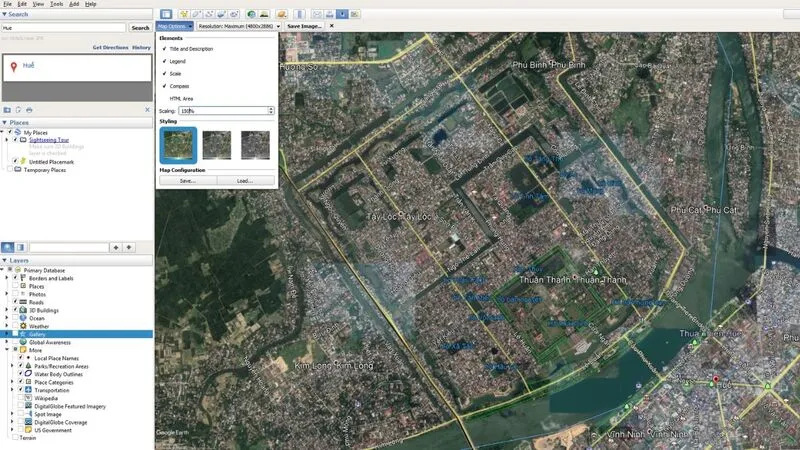Click the Print icon in top toolbar
The image size is (800, 450).
tap(330, 14)
